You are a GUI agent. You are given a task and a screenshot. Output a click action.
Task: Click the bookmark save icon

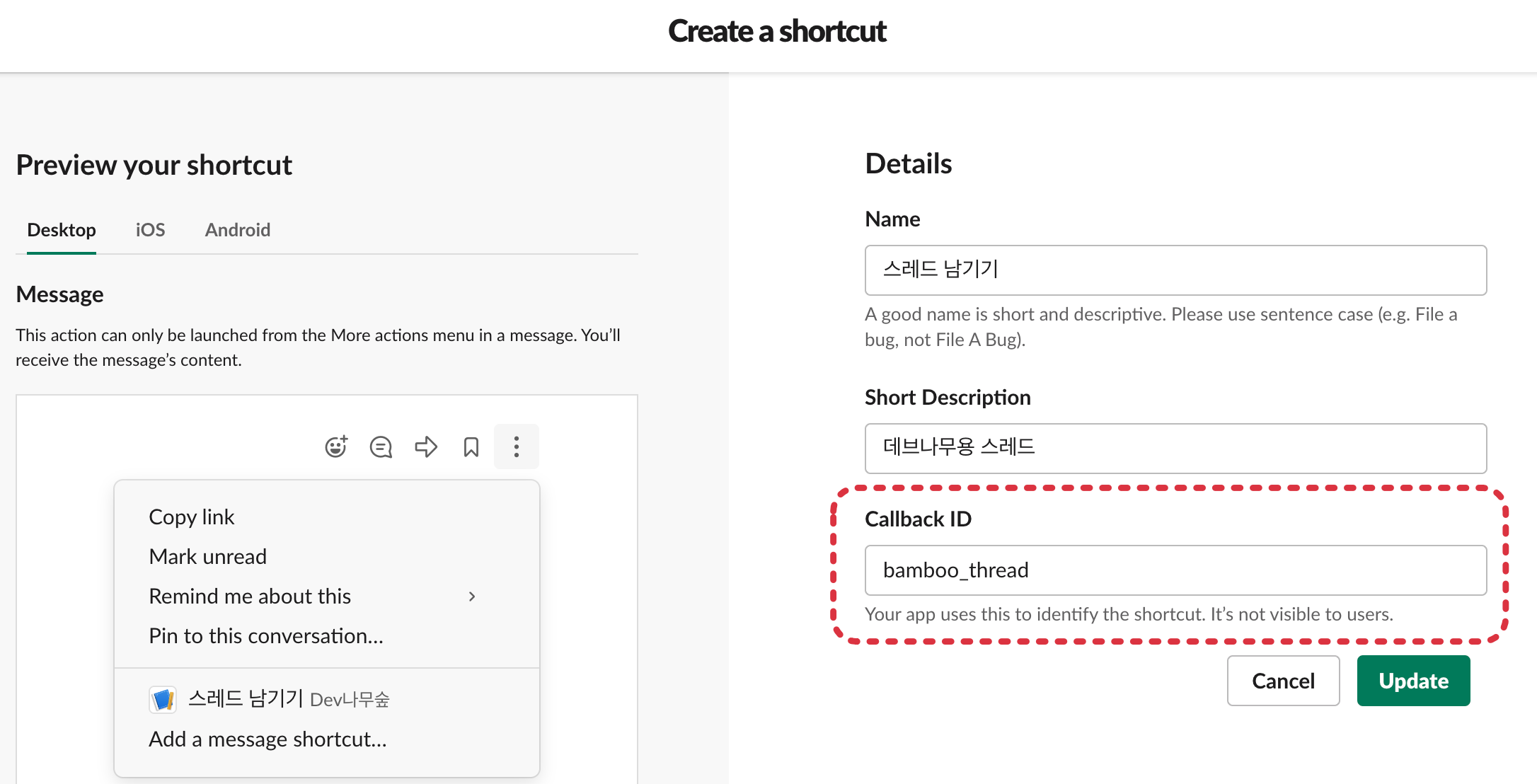pos(471,446)
